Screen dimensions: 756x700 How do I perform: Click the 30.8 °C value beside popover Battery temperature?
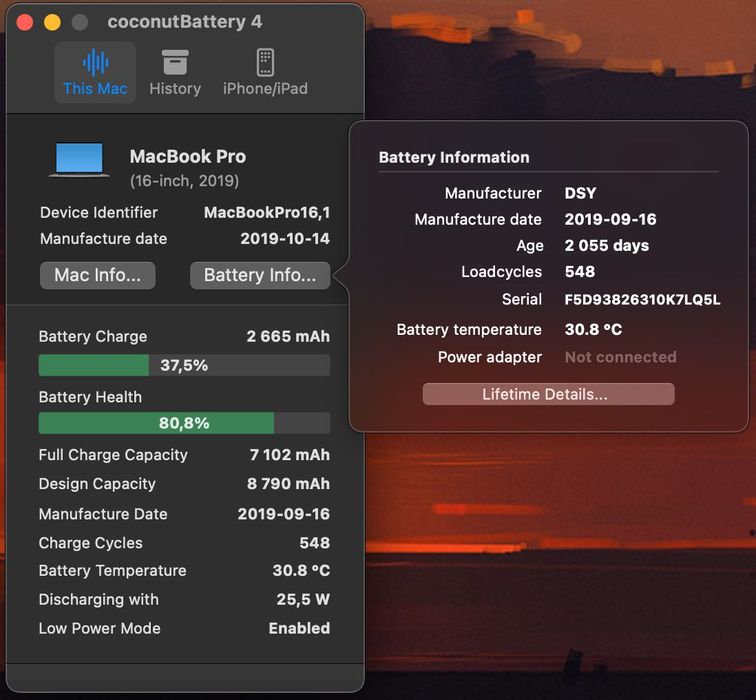coord(593,329)
